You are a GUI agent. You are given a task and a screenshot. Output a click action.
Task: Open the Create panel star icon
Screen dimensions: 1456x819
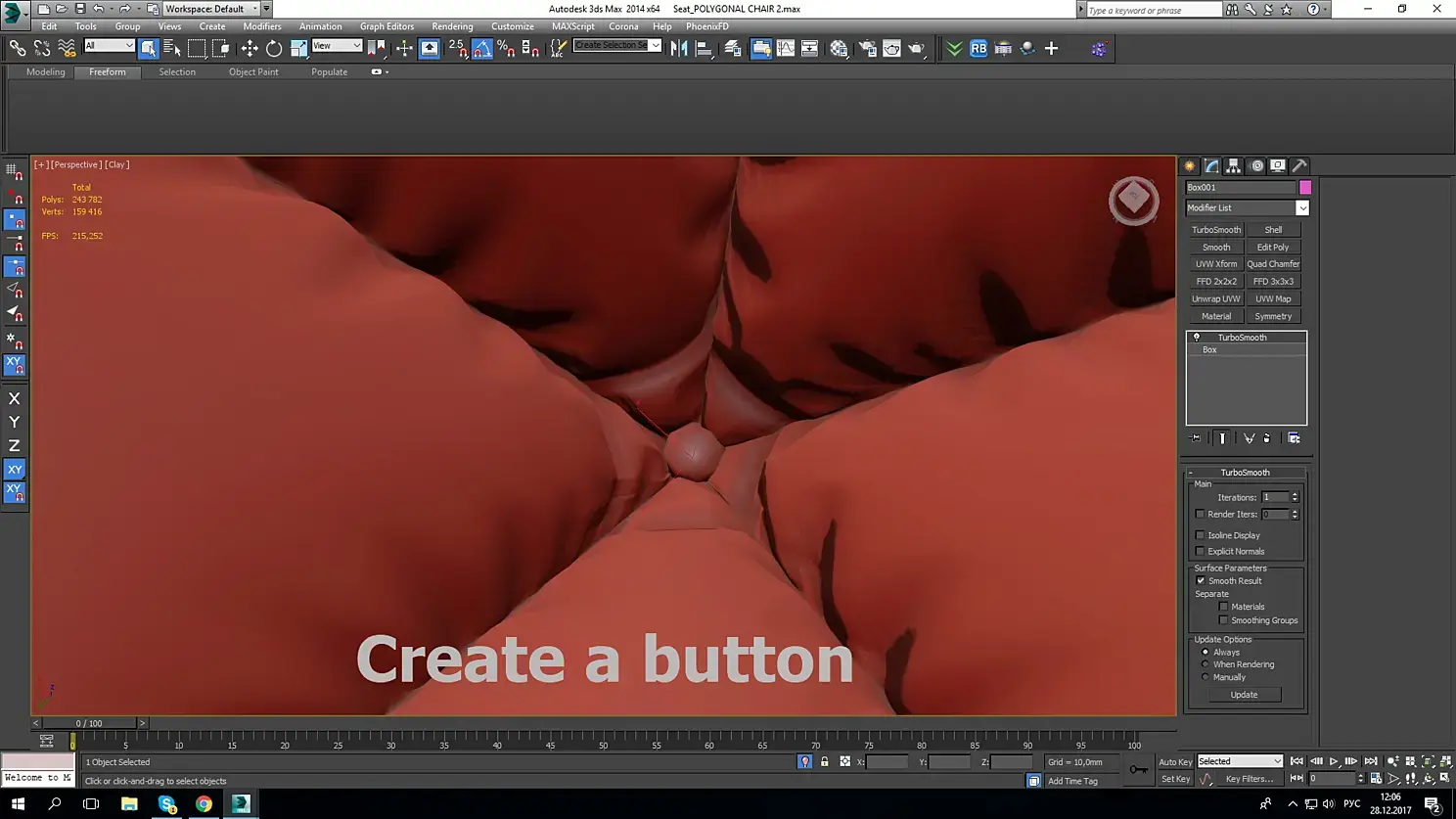[x=1190, y=166]
